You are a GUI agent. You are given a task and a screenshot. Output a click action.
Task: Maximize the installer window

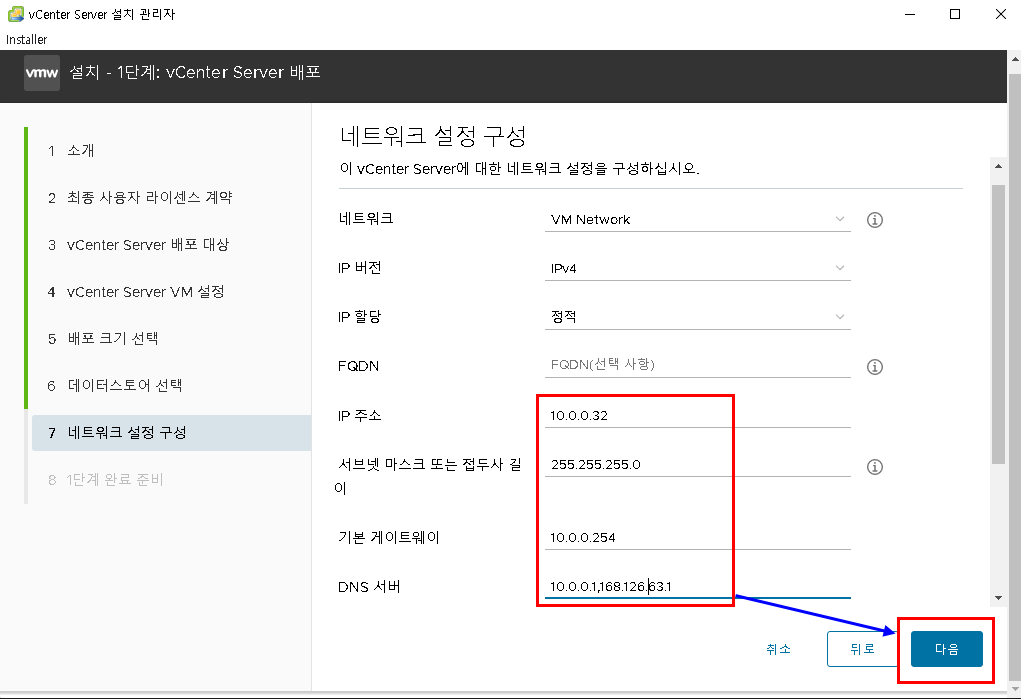tap(955, 14)
